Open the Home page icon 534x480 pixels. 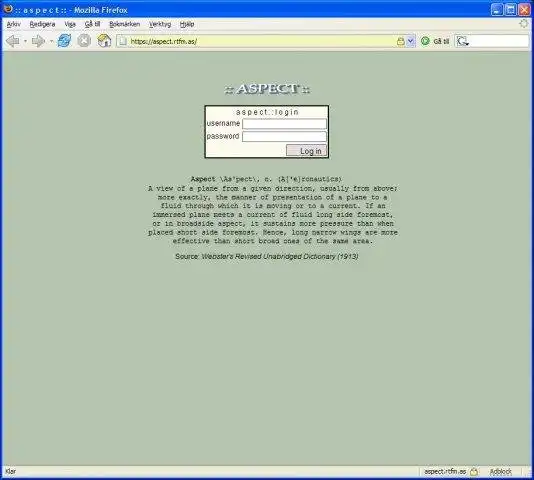104,41
